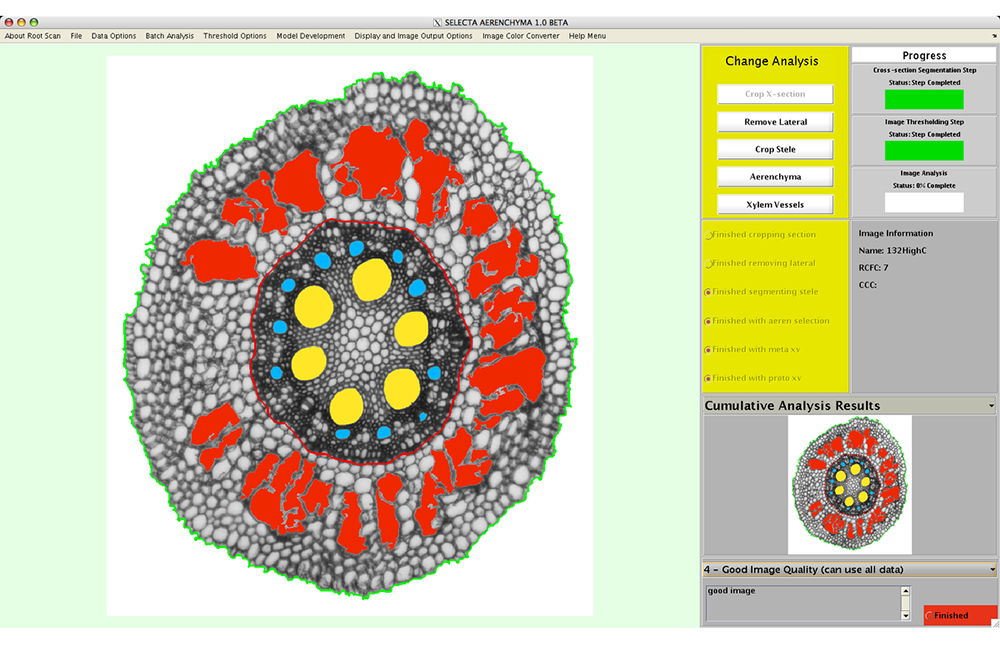Screen dimensions: 1000x667
Task: Select the 'Finished segmenting stele' radio button
Action: pyautogui.click(x=709, y=292)
